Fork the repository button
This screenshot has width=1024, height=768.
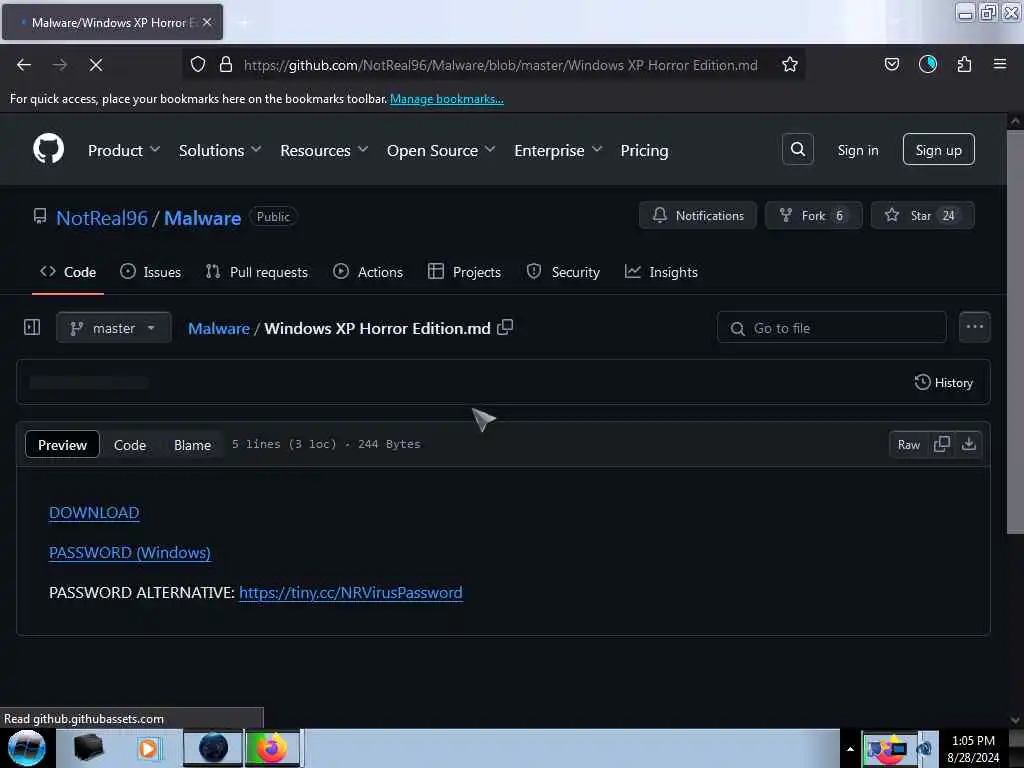[814, 216]
